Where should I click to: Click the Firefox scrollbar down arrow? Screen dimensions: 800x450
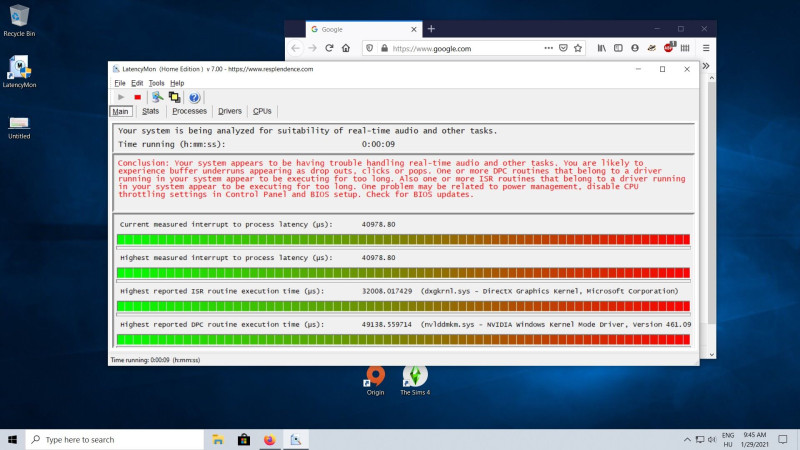(x=711, y=355)
